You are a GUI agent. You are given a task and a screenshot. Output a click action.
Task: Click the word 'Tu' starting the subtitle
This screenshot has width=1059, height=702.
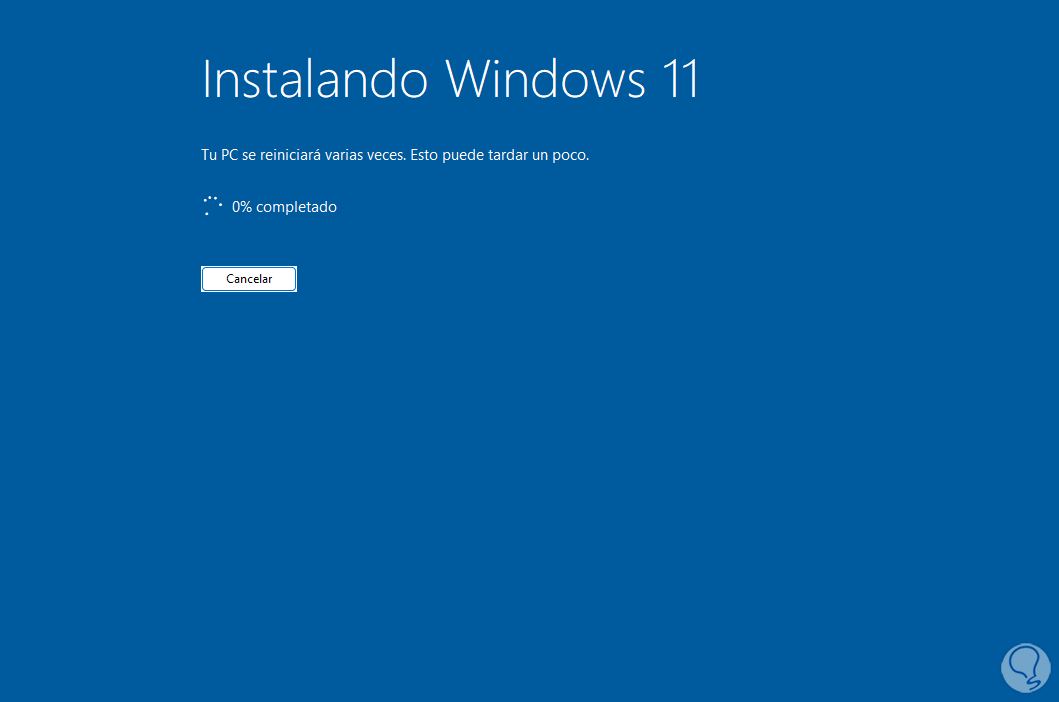click(209, 155)
